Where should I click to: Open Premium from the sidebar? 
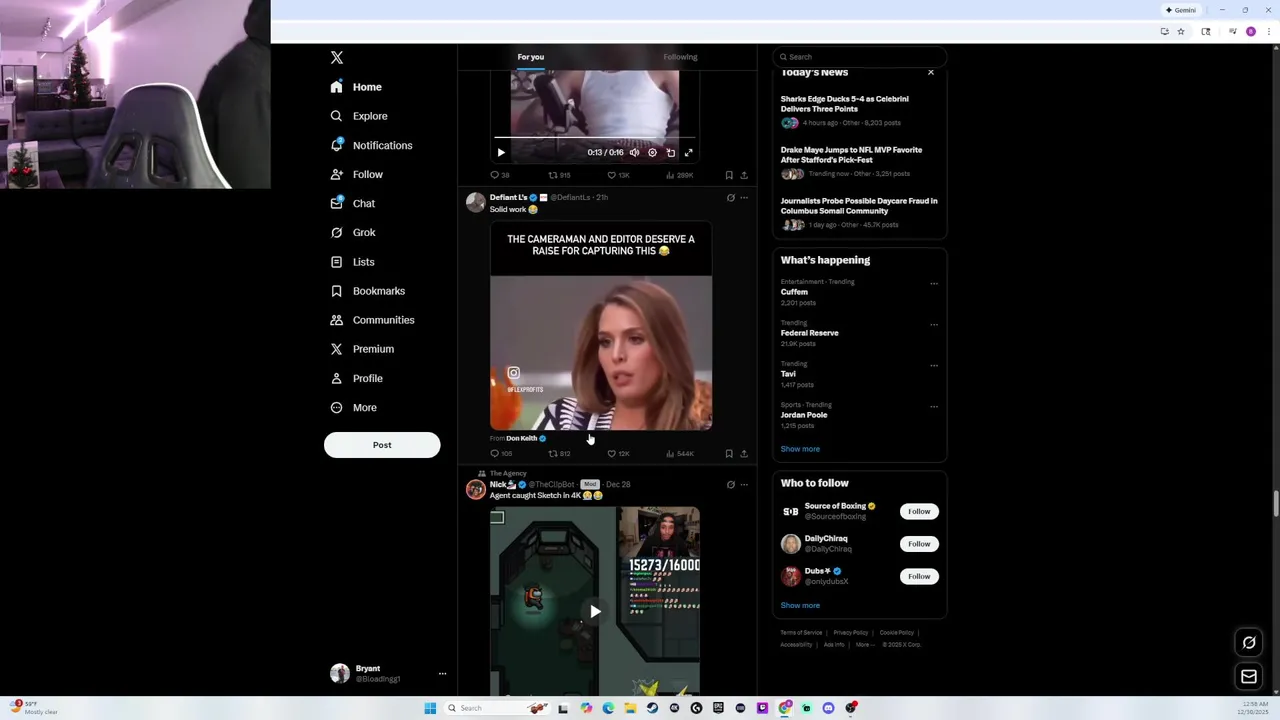click(x=362, y=349)
